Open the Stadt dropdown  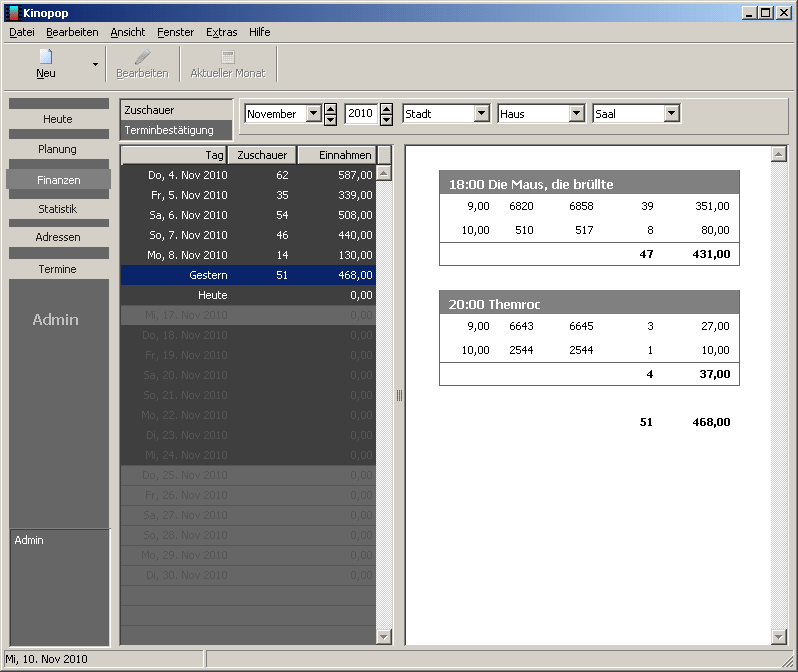tap(481, 114)
